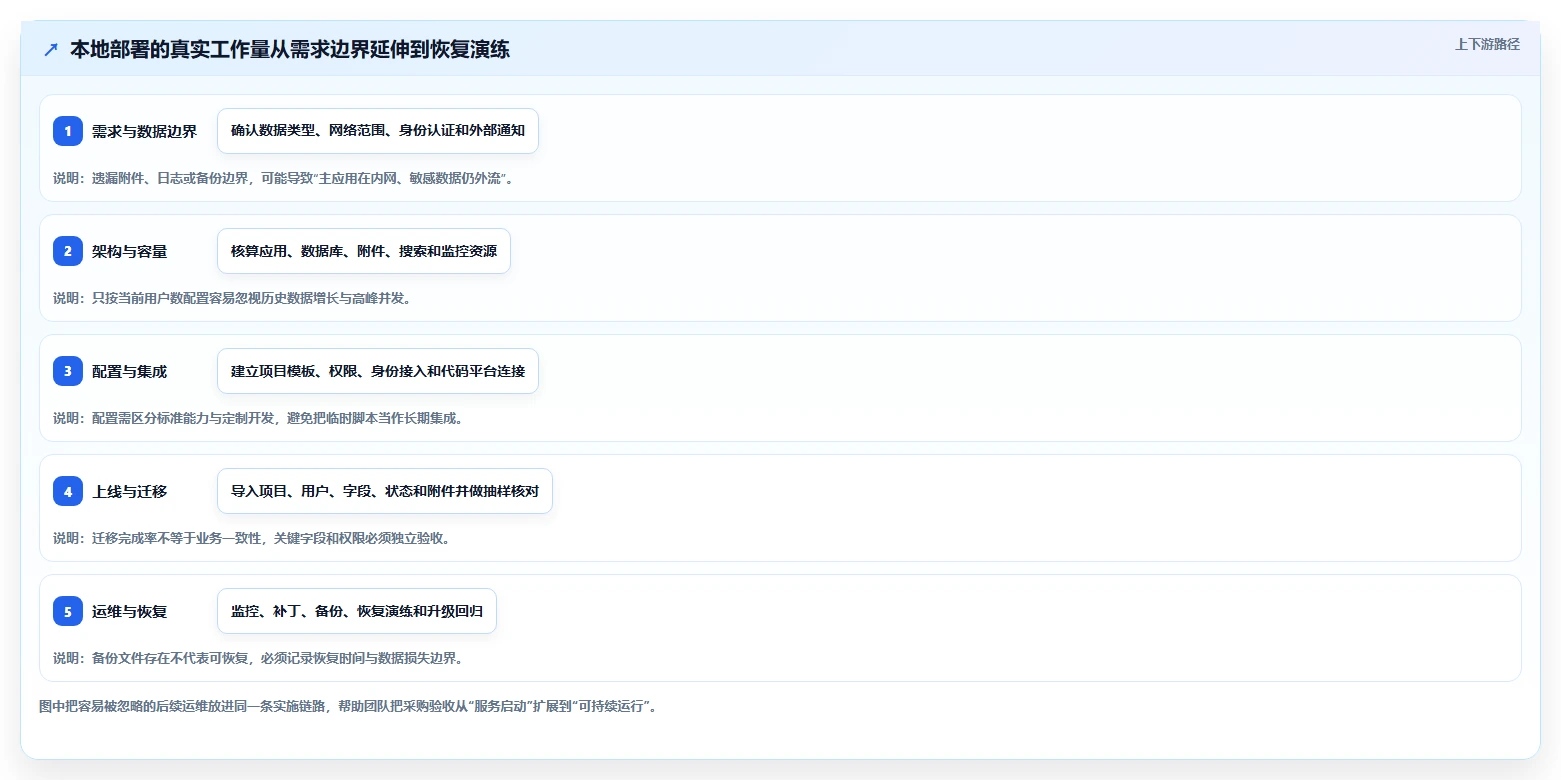Click the arrow icon beside the title

[51, 49]
